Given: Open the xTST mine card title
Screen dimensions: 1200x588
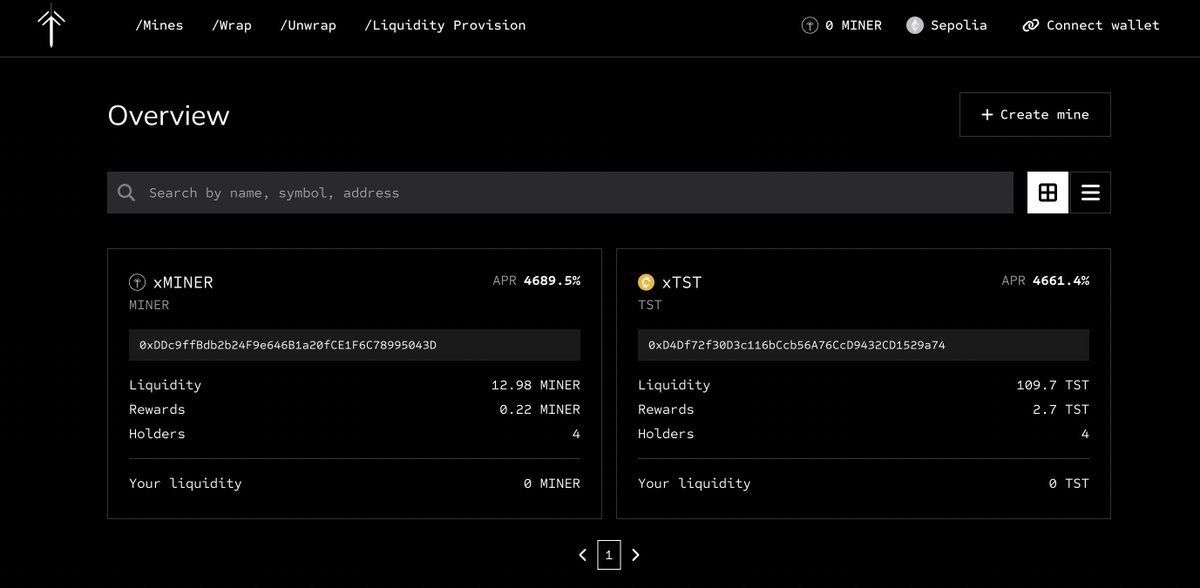Looking at the screenshot, I should (682, 282).
